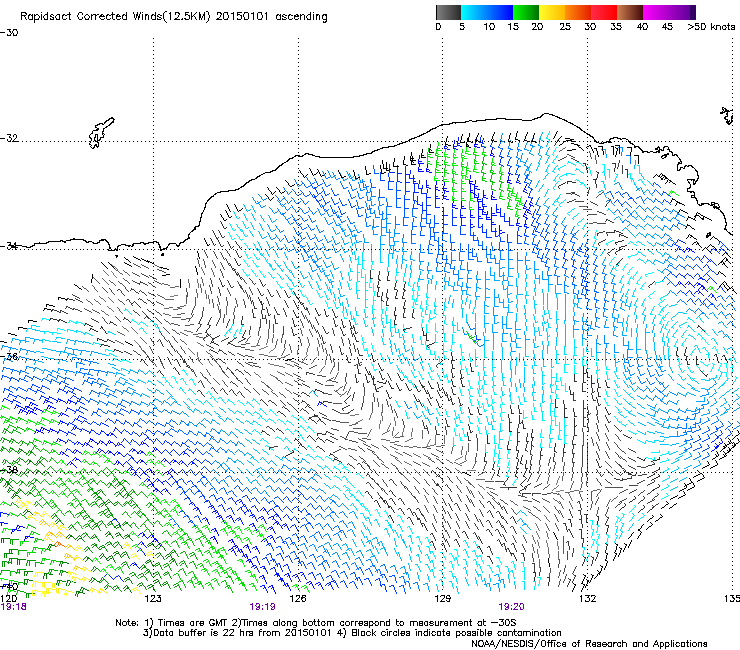
Task: Click the longitude label '132'
Action: (588, 599)
